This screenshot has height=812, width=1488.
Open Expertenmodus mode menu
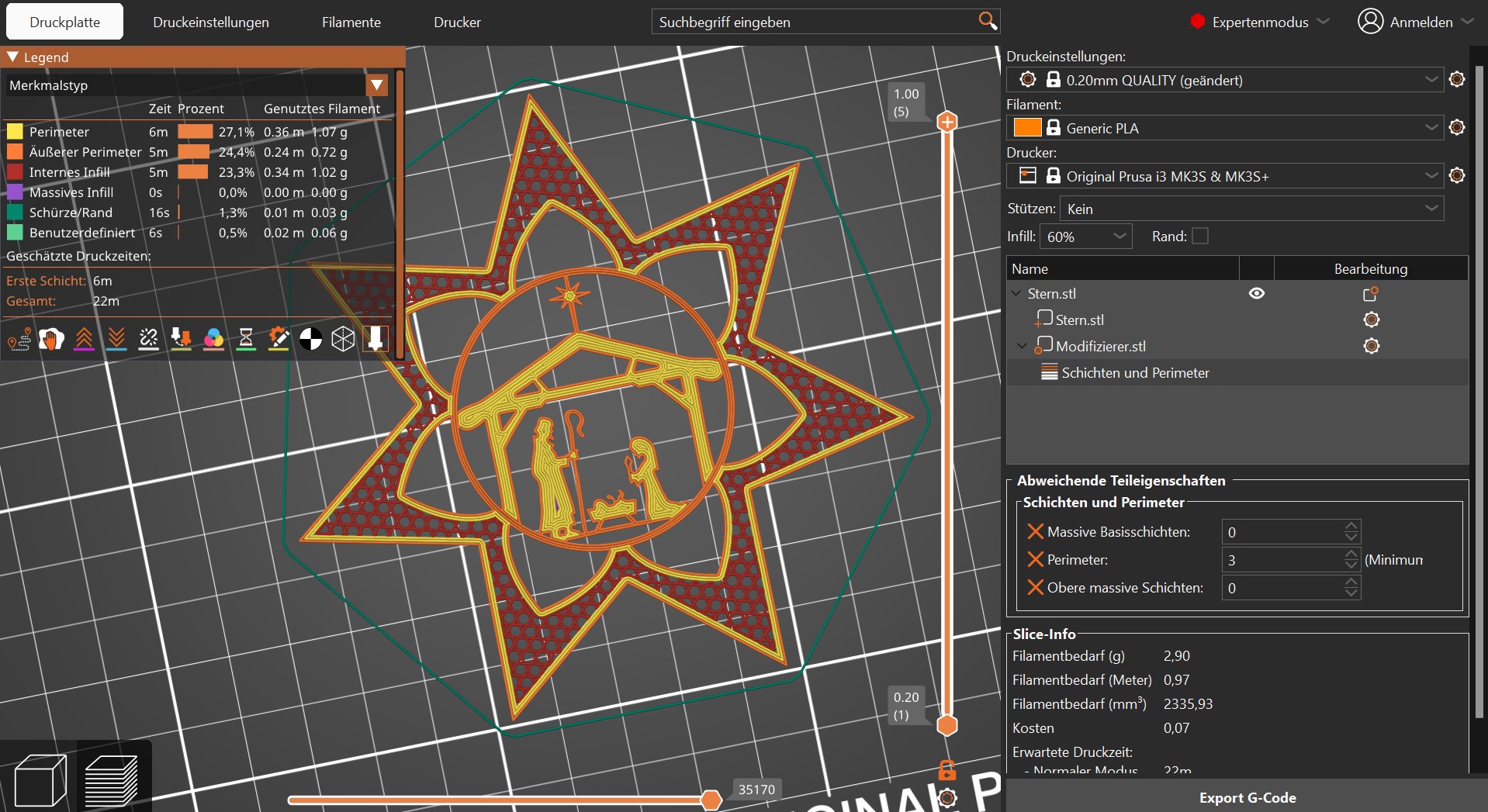(x=1259, y=22)
